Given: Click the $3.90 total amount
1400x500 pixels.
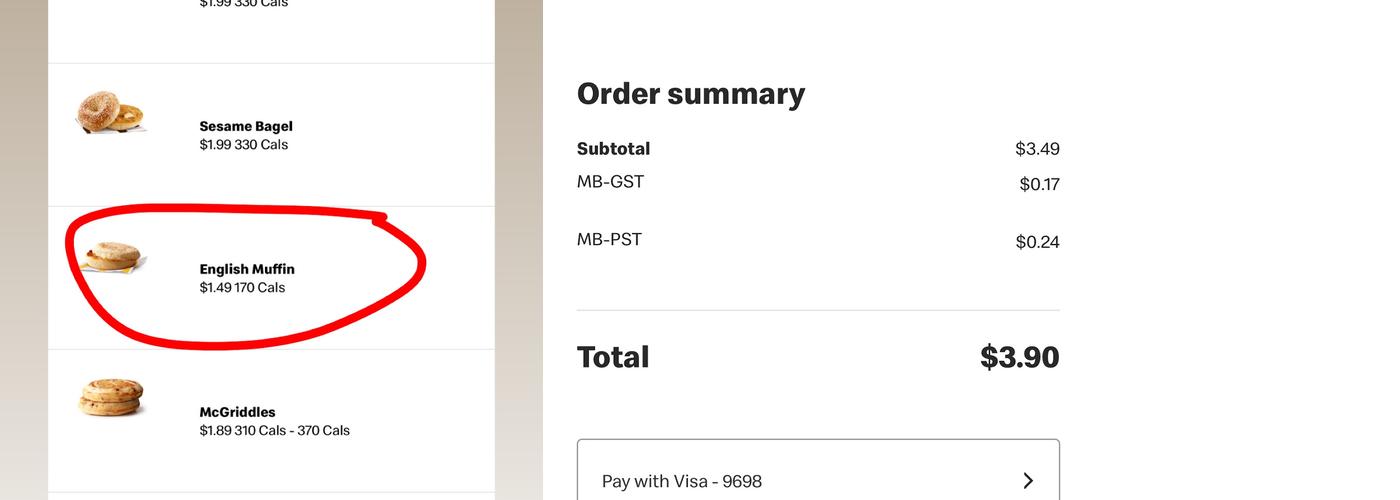Looking at the screenshot, I should click(x=1019, y=357).
